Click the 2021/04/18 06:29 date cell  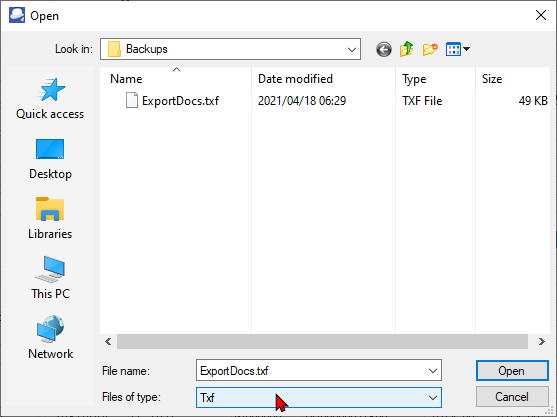(302, 101)
